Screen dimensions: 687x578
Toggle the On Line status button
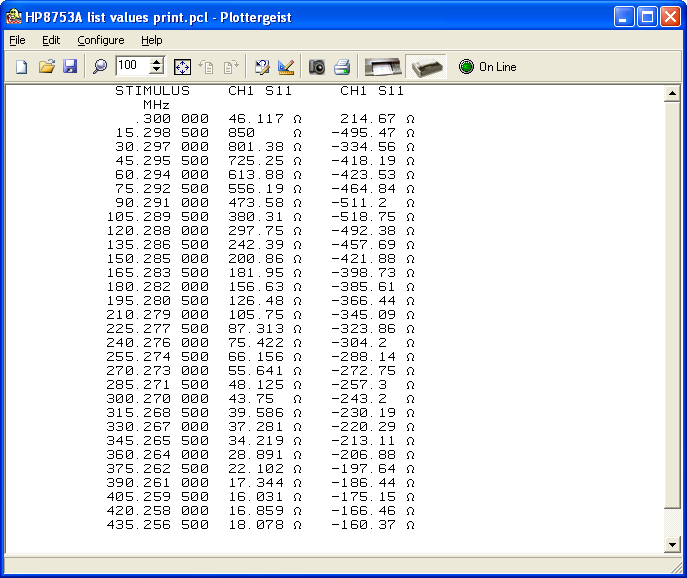[x=487, y=67]
